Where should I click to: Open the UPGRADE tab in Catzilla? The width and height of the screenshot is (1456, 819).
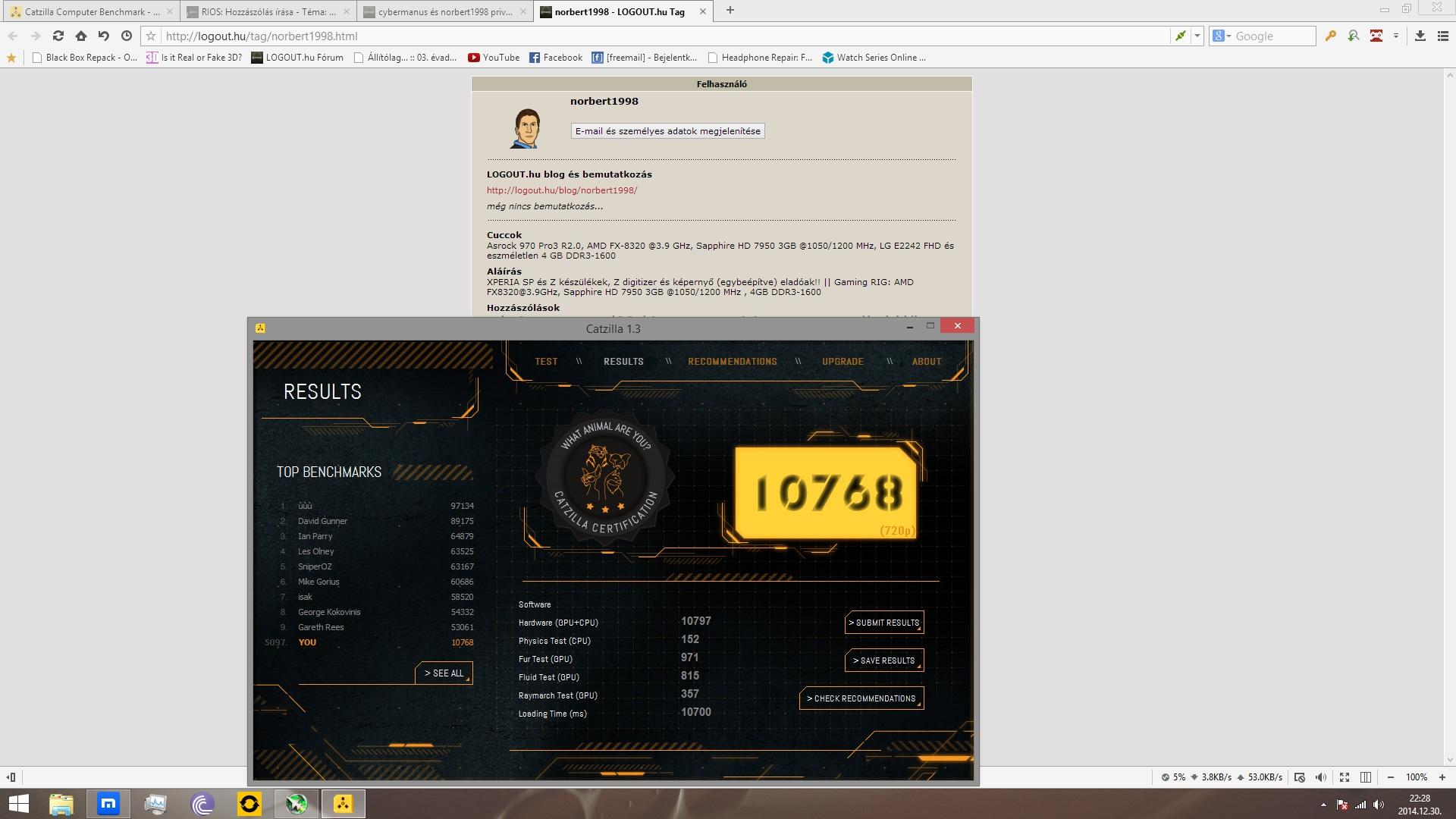[x=843, y=362]
